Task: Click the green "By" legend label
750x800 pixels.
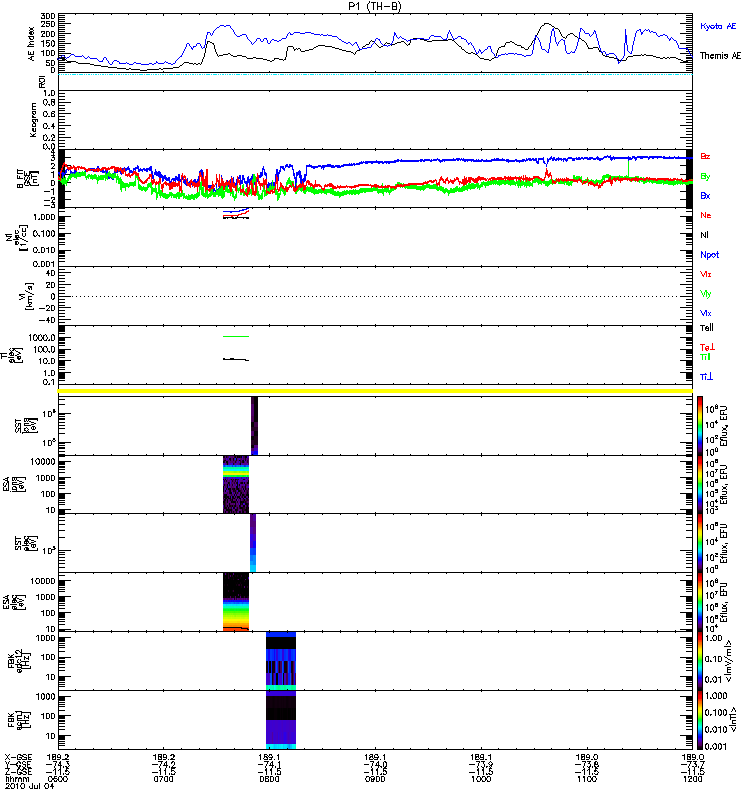Action: tap(705, 177)
